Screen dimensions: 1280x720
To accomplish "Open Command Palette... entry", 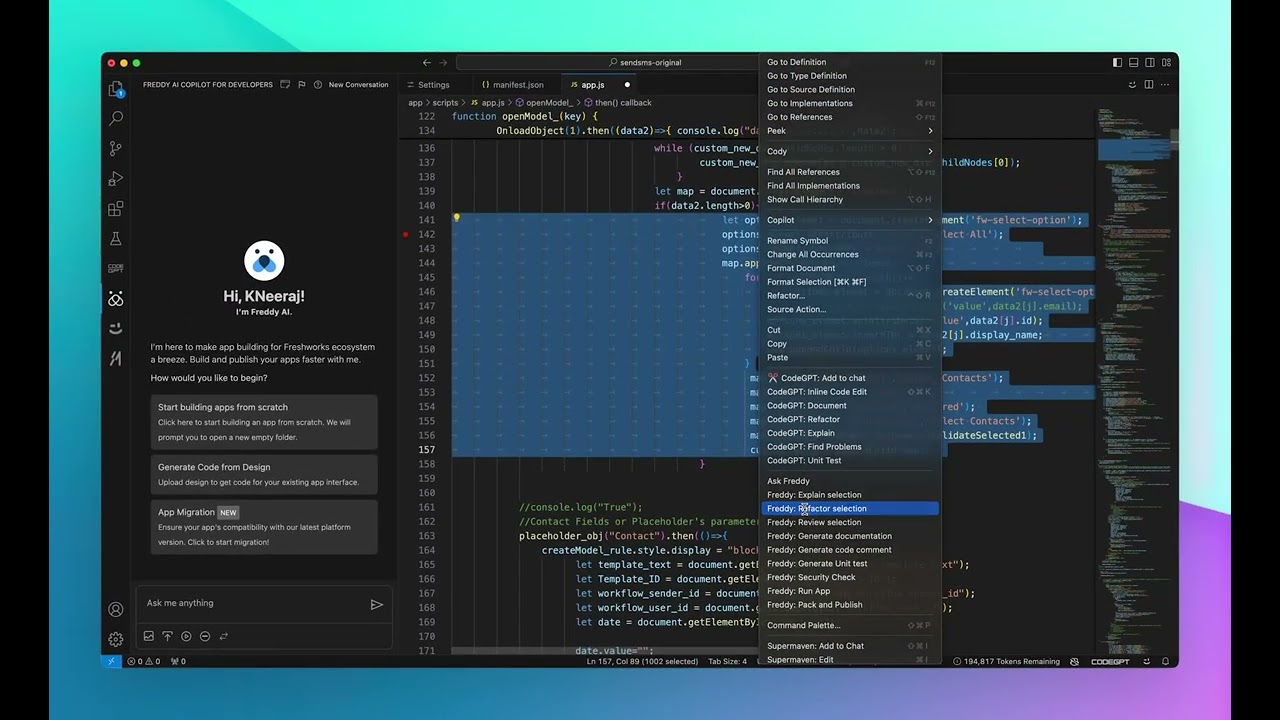I will pyautogui.click(x=850, y=626).
